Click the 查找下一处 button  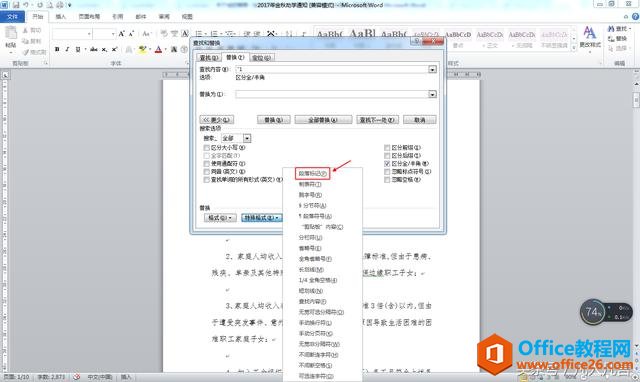[x=377, y=120]
